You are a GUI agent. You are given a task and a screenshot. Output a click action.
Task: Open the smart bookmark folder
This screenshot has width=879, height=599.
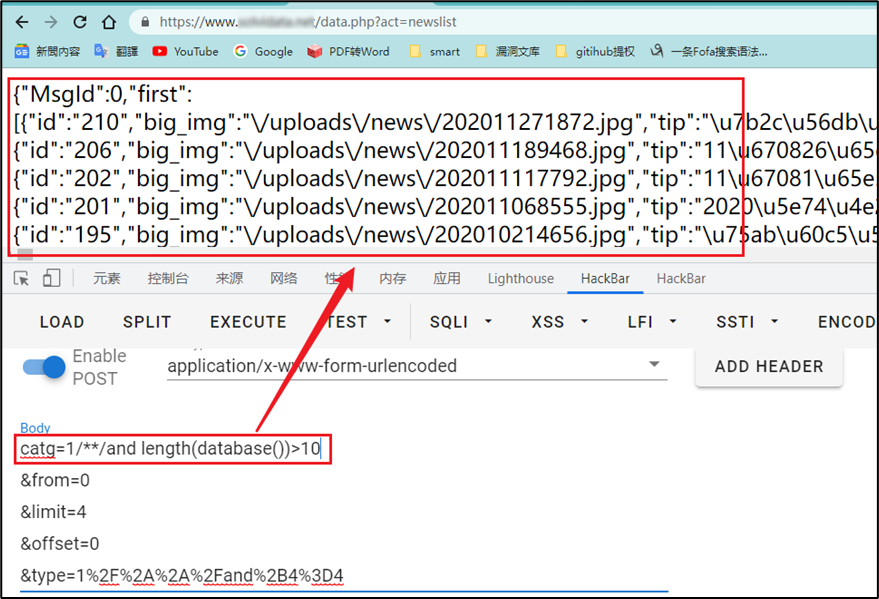click(435, 52)
